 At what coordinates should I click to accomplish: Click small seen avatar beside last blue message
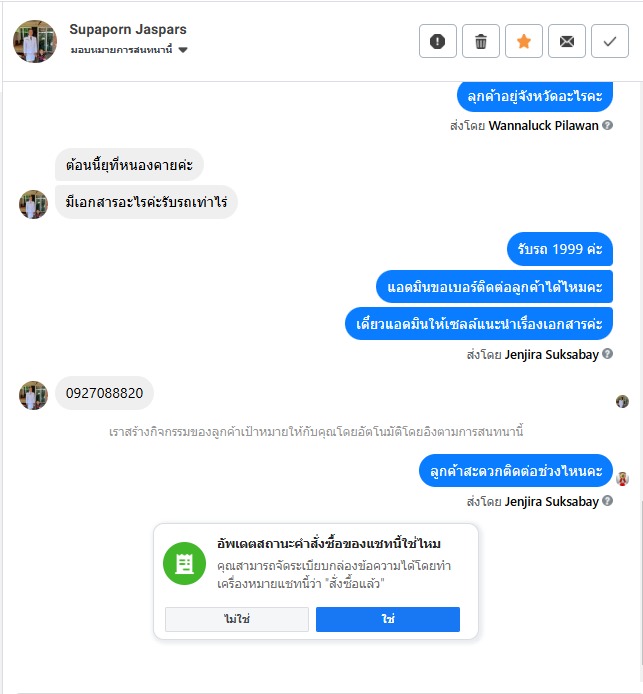tap(622, 478)
